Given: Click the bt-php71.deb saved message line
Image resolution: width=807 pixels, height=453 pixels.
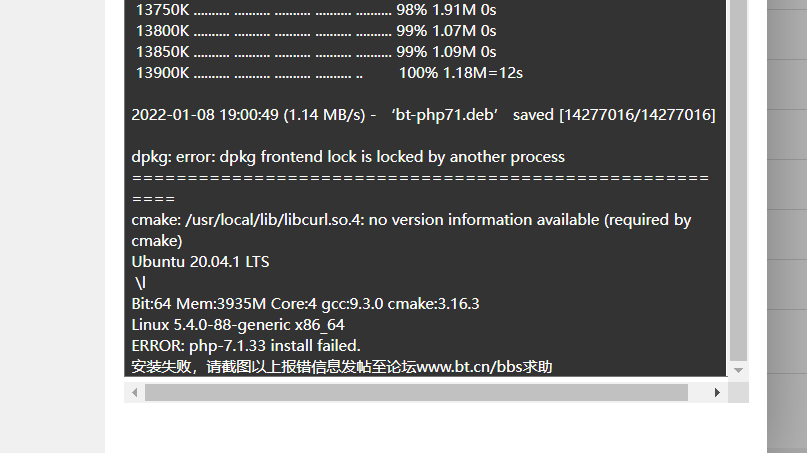Looking at the screenshot, I should [x=423, y=115].
